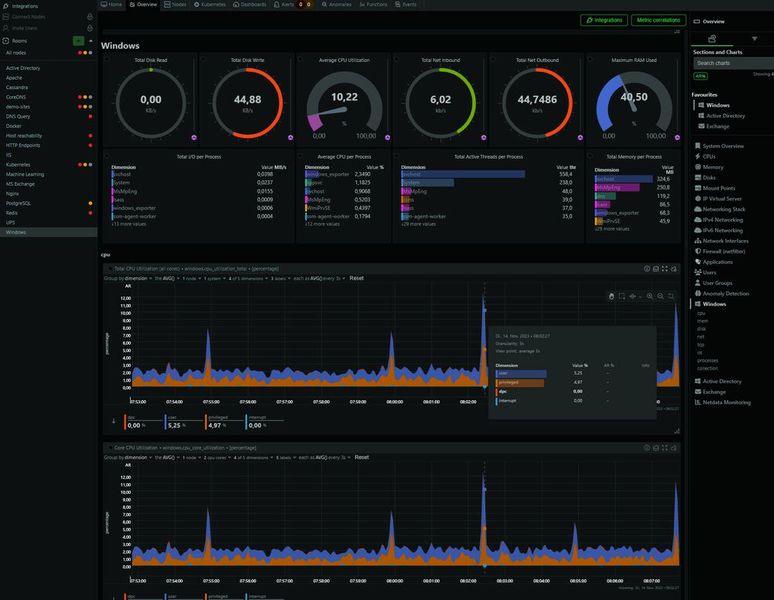Image resolution: width=774 pixels, height=600 pixels.
Task: Open 1 node dropdown on Total CPU chart
Action: point(191,278)
